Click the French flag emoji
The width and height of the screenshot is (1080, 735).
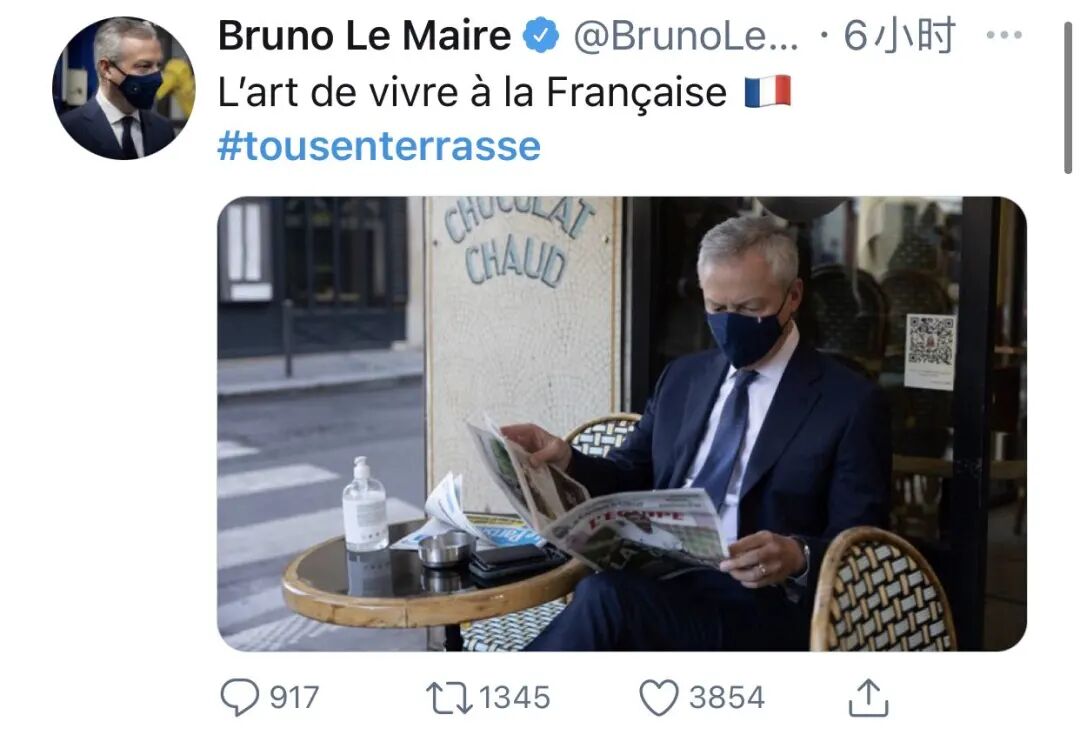point(768,92)
